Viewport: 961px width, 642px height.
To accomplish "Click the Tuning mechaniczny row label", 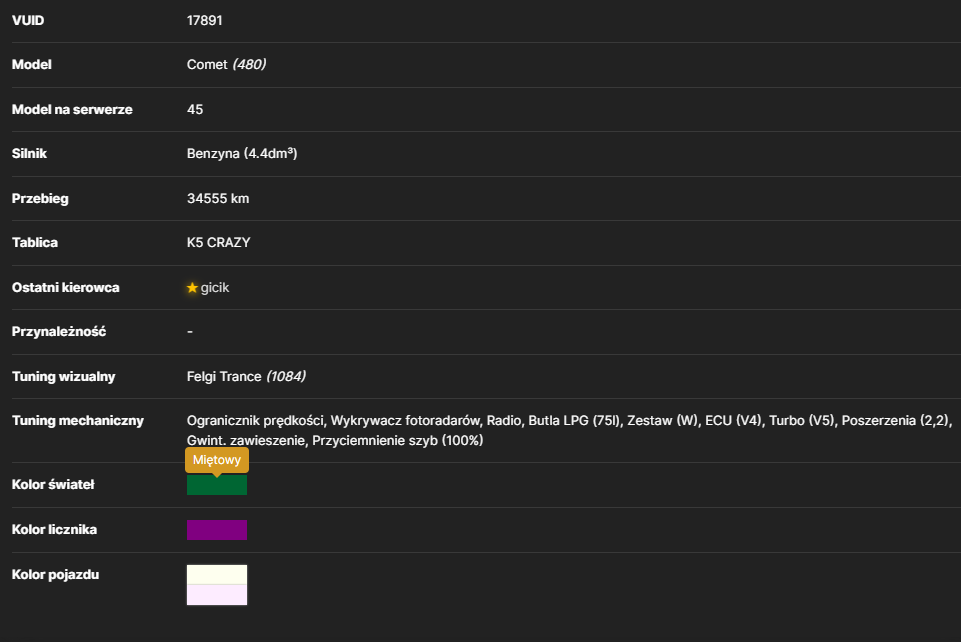I will pyautogui.click(x=78, y=420).
